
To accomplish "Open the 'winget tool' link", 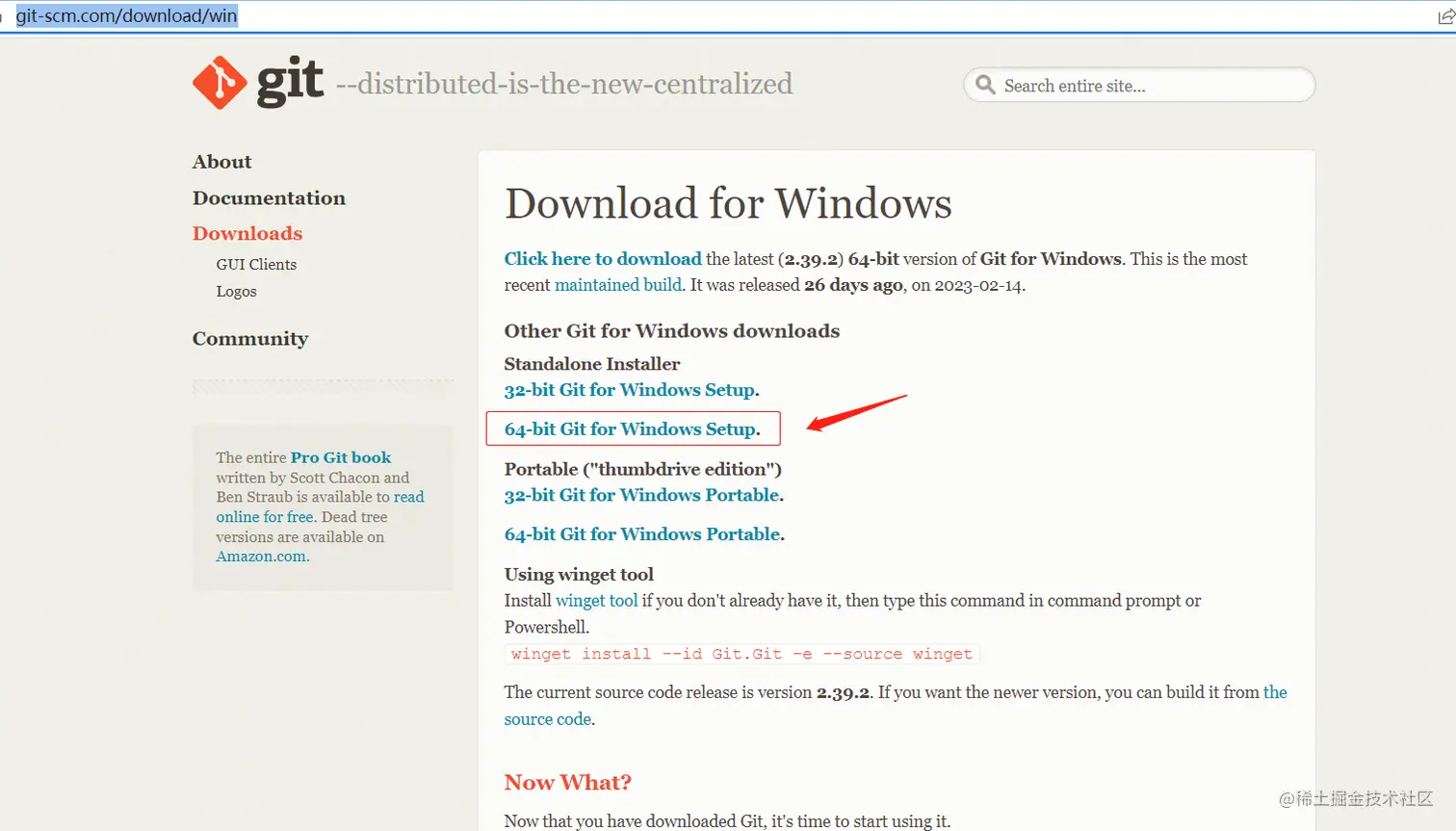I will (596, 601).
